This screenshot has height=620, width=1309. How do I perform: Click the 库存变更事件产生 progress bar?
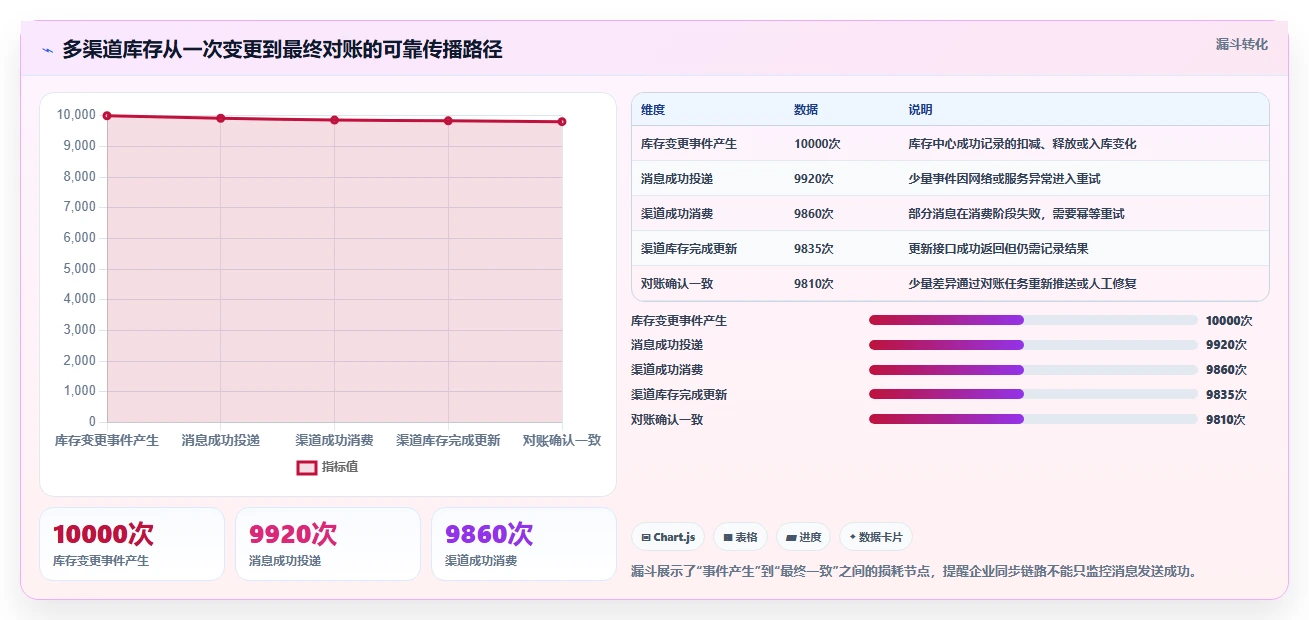(1033, 320)
